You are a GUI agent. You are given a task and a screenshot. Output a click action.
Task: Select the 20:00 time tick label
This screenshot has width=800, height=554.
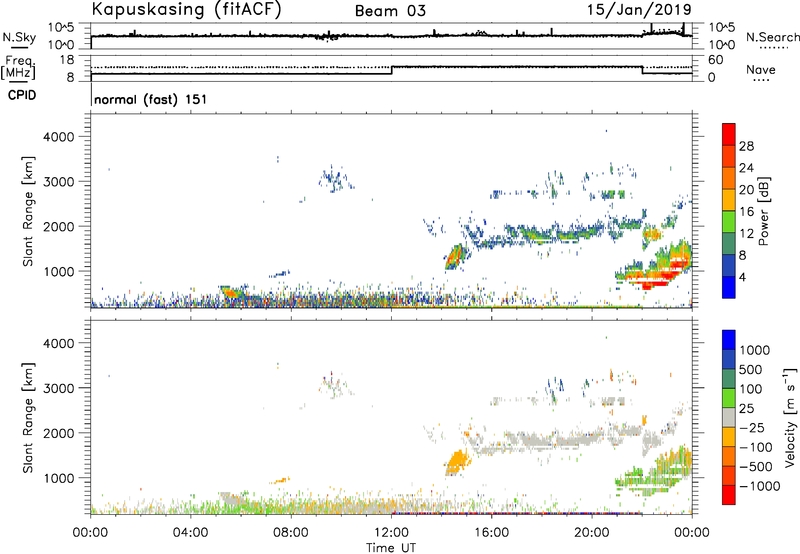pos(591,533)
